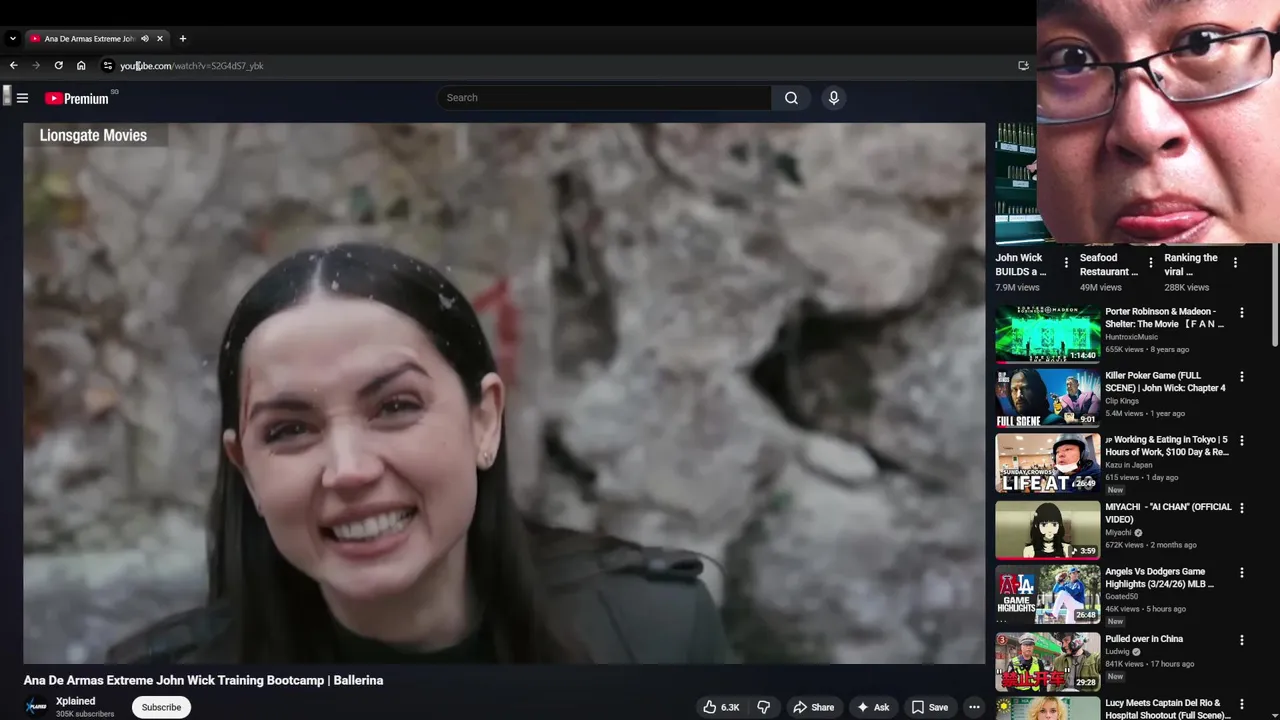Go forward in browser history
The height and width of the screenshot is (720, 1280).
36,65
